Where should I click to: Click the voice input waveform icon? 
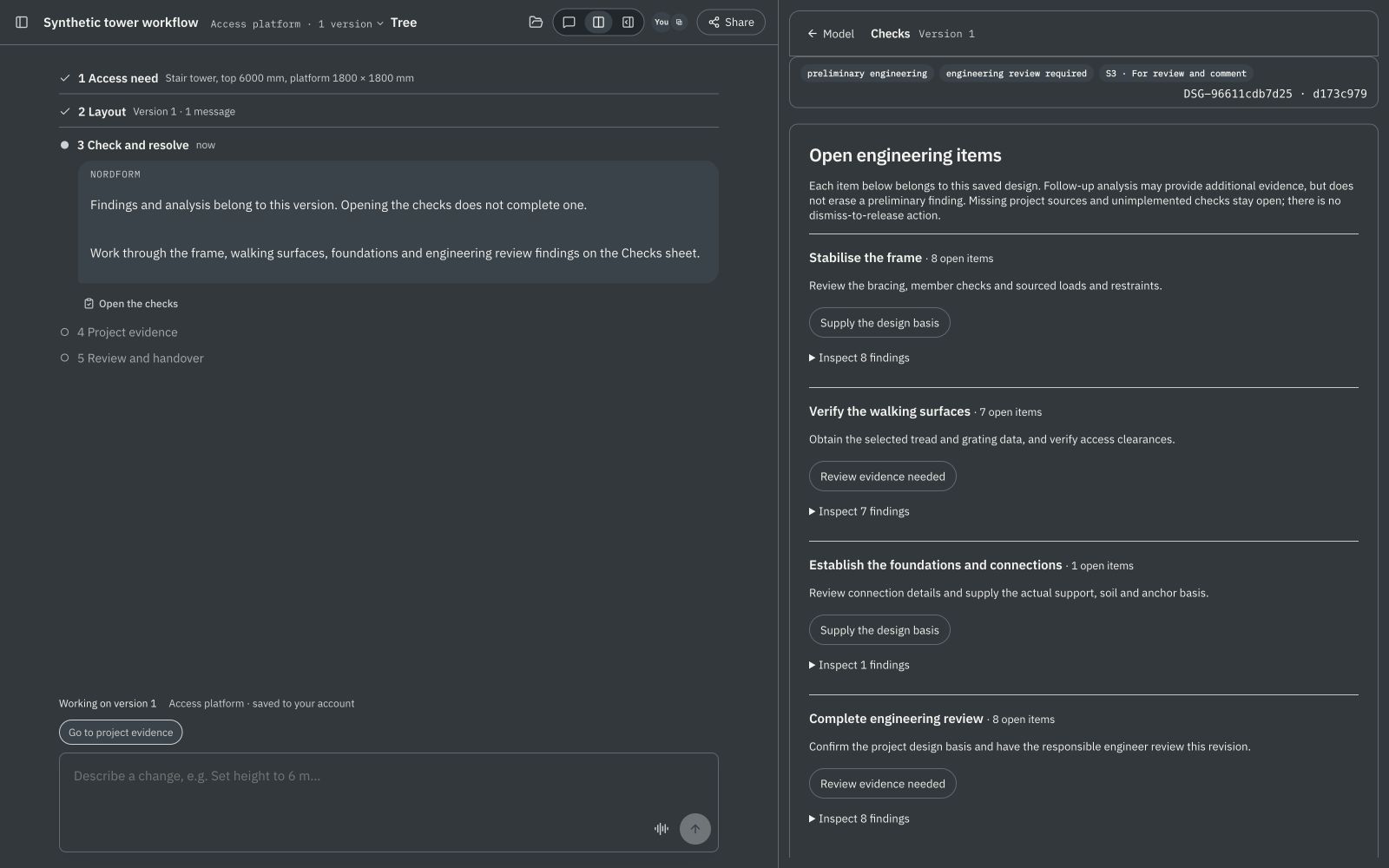pyautogui.click(x=662, y=829)
